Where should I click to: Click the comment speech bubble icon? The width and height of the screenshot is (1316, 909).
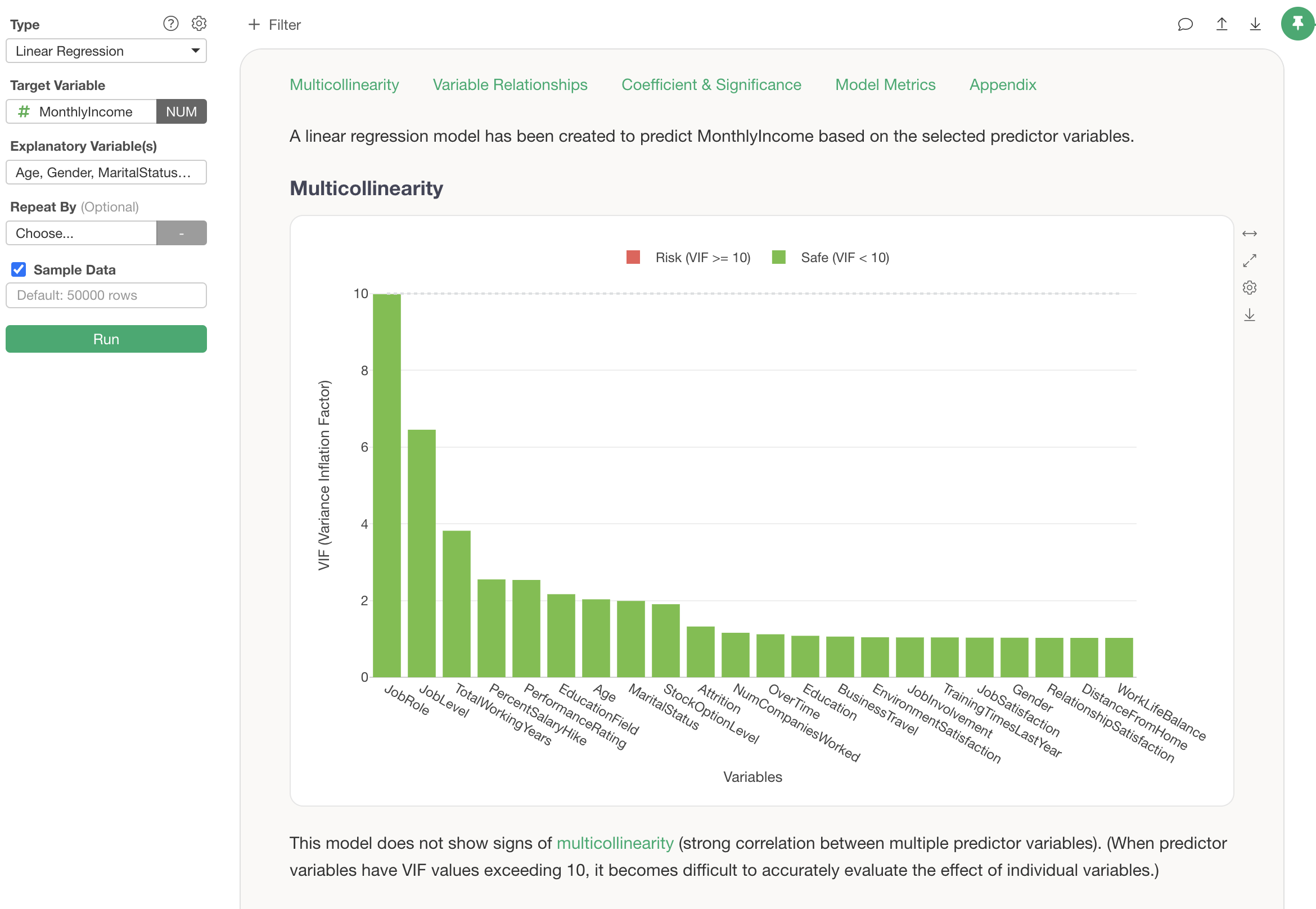click(x=1185, y=24)
